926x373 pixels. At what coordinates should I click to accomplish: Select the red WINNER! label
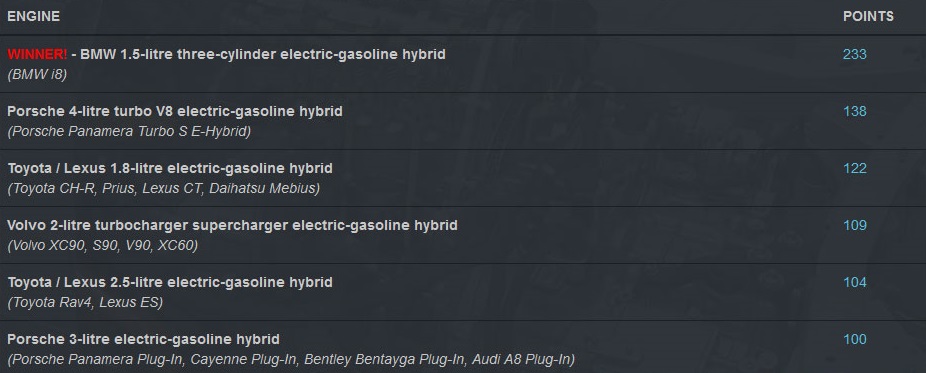(x=37, y=54)
